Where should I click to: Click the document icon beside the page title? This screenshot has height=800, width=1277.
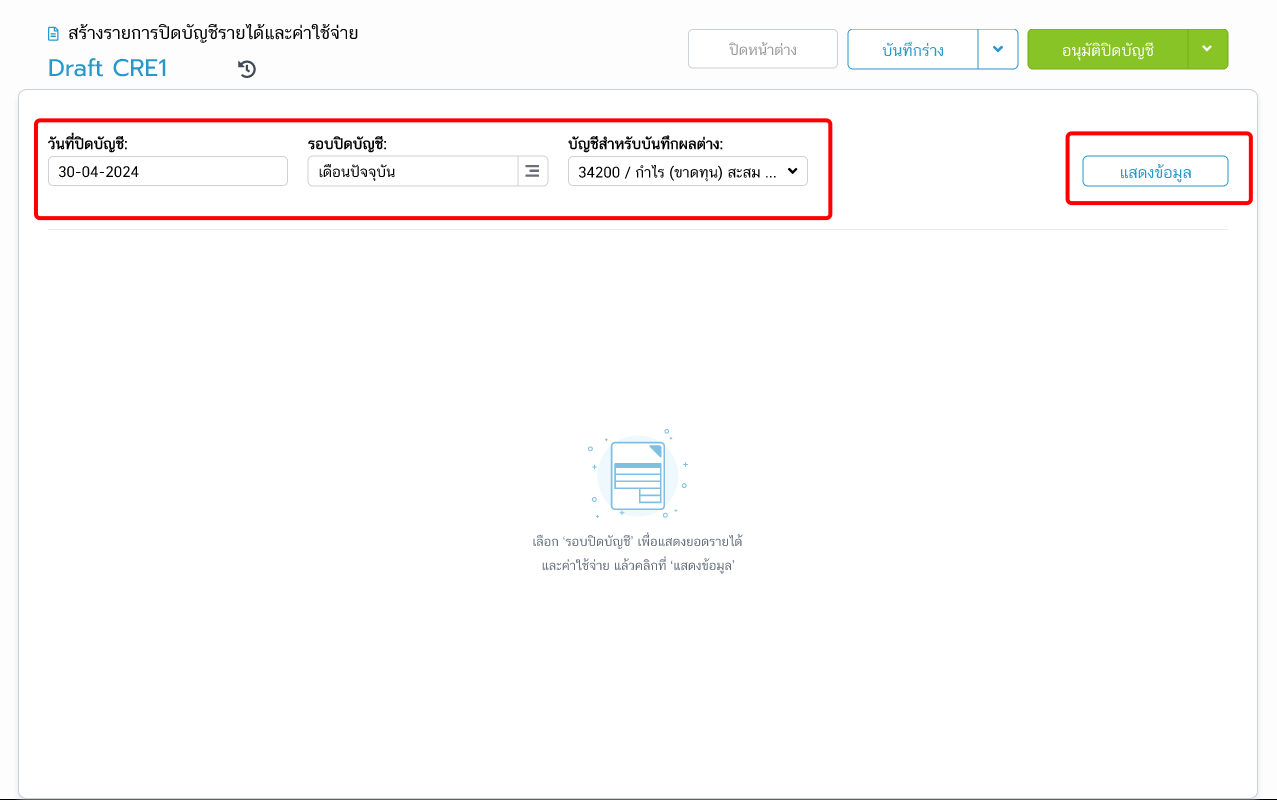click(x=54, y=34)
